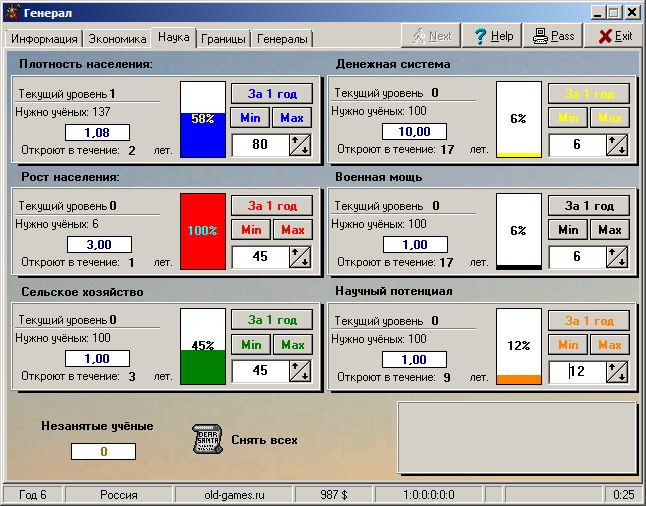The height and width of the screenshot is (506, 646).
Task: Switch to the Экономика tab
Action: 117,39
